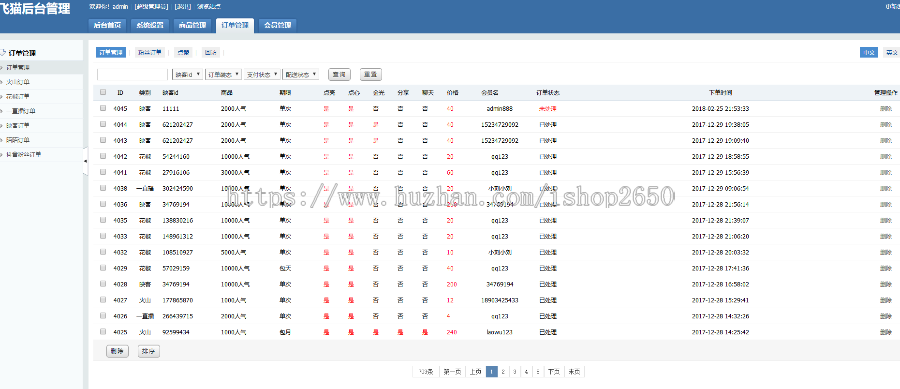Viewport: 900px width, 389px height.
Task: Click ID value 138830216 in order 4035 row
Action: 177,220
